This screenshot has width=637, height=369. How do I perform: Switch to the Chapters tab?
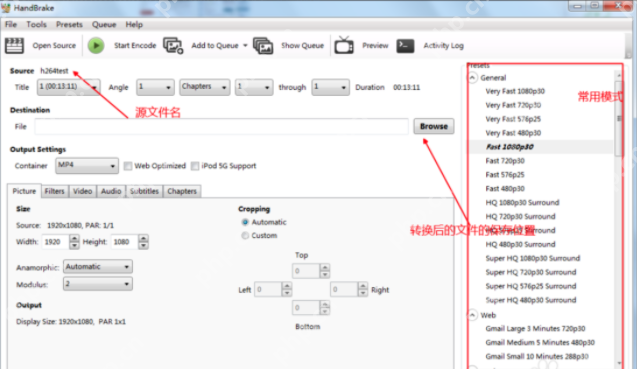click(x=182, y=191)
